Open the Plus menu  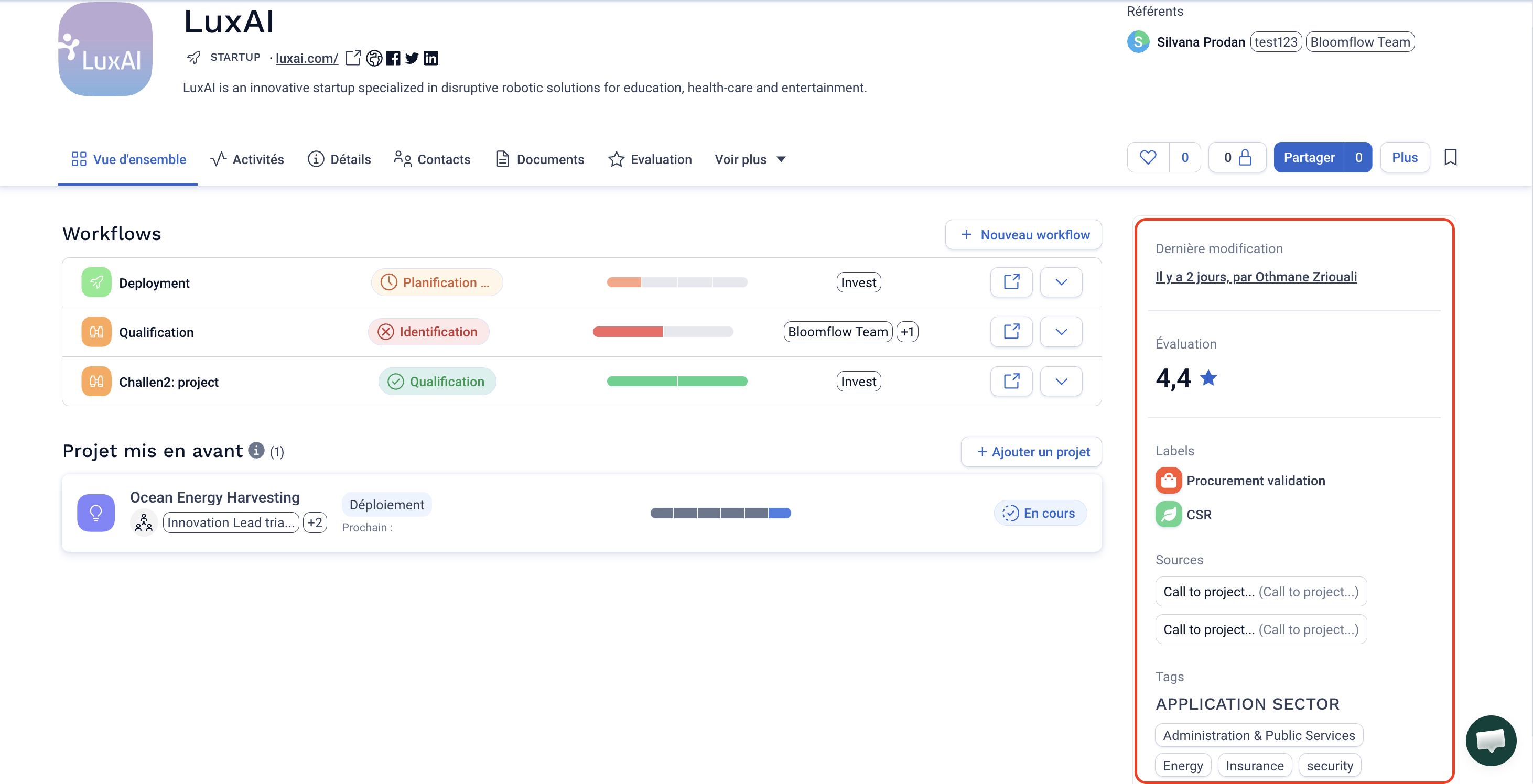click(x=1405, y=158)
